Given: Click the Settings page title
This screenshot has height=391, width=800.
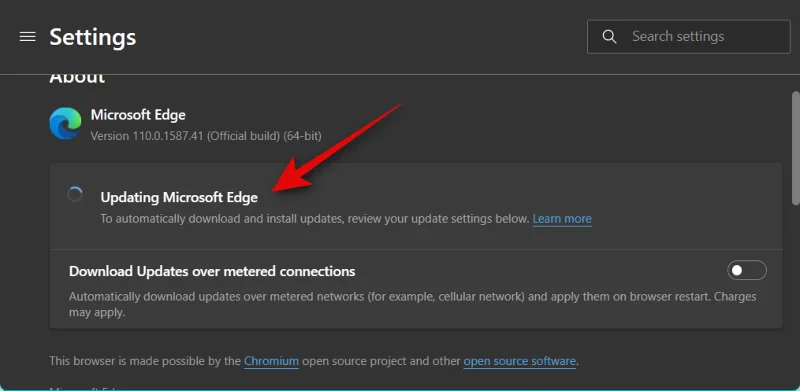Looking at the screenshot, I should tap(93, 37).
